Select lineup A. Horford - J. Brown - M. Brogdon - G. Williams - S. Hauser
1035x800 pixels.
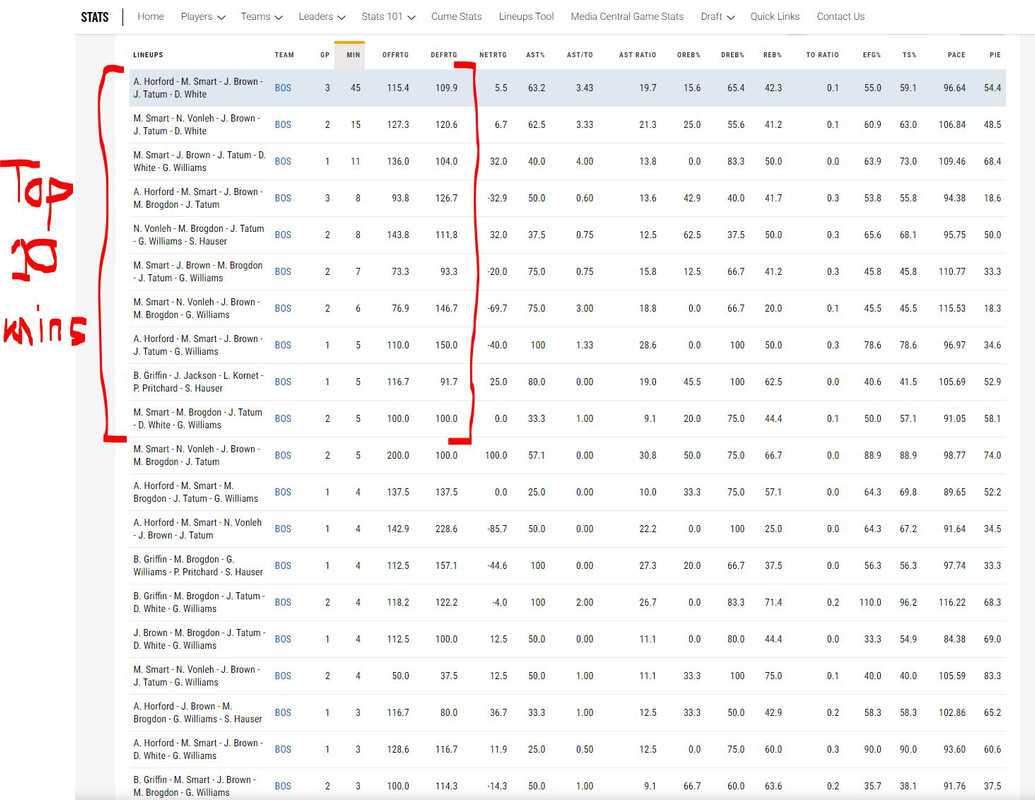click(x=198, y=713)
